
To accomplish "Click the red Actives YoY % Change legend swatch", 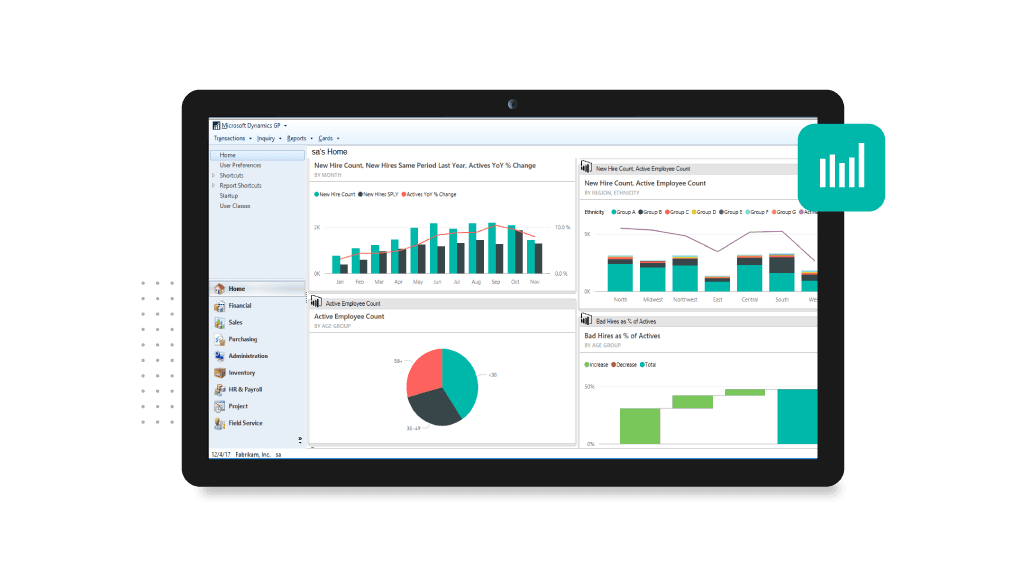I will (x=403, y=193).
